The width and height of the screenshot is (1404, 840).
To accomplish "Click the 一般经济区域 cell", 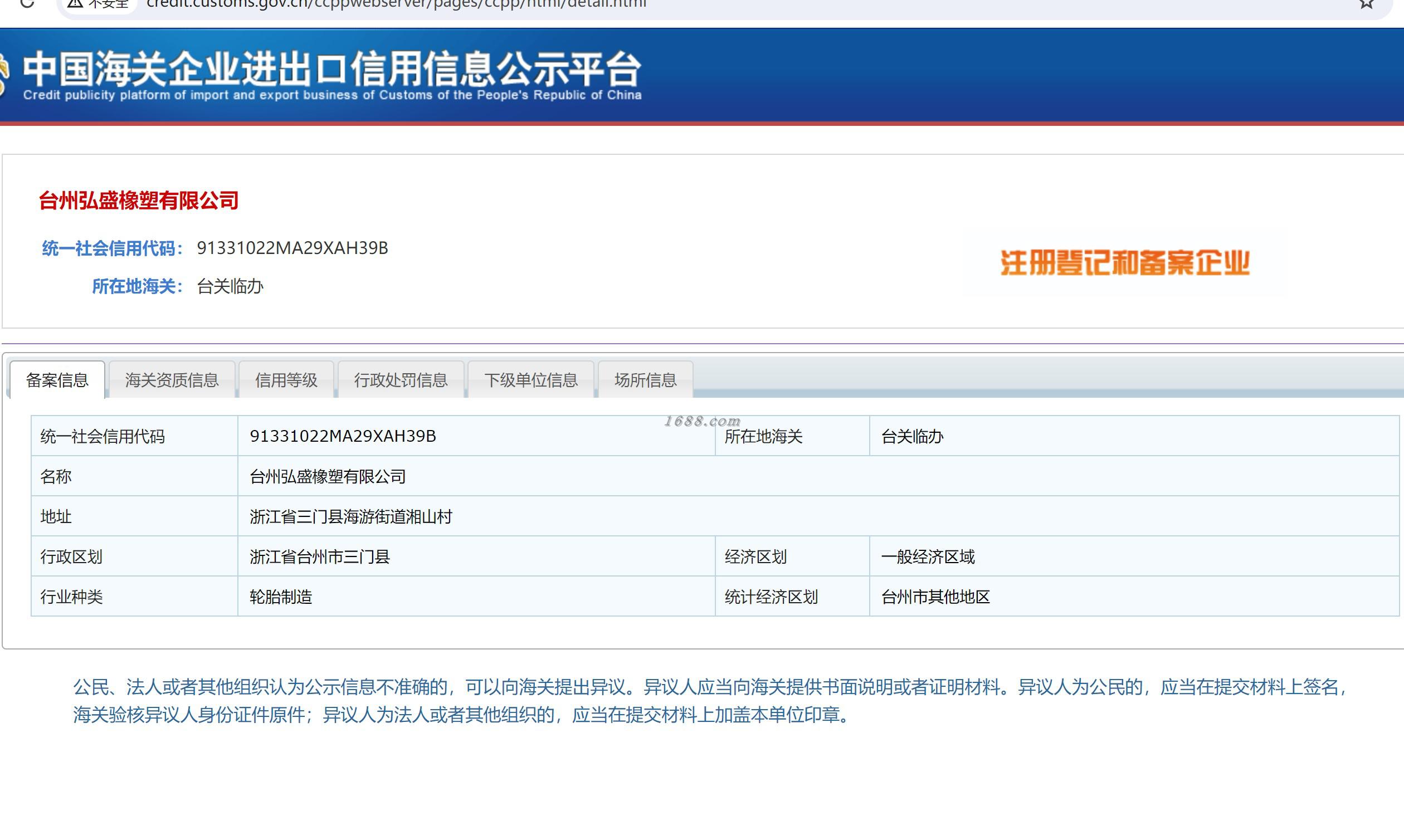I will [x=927, y=557].
